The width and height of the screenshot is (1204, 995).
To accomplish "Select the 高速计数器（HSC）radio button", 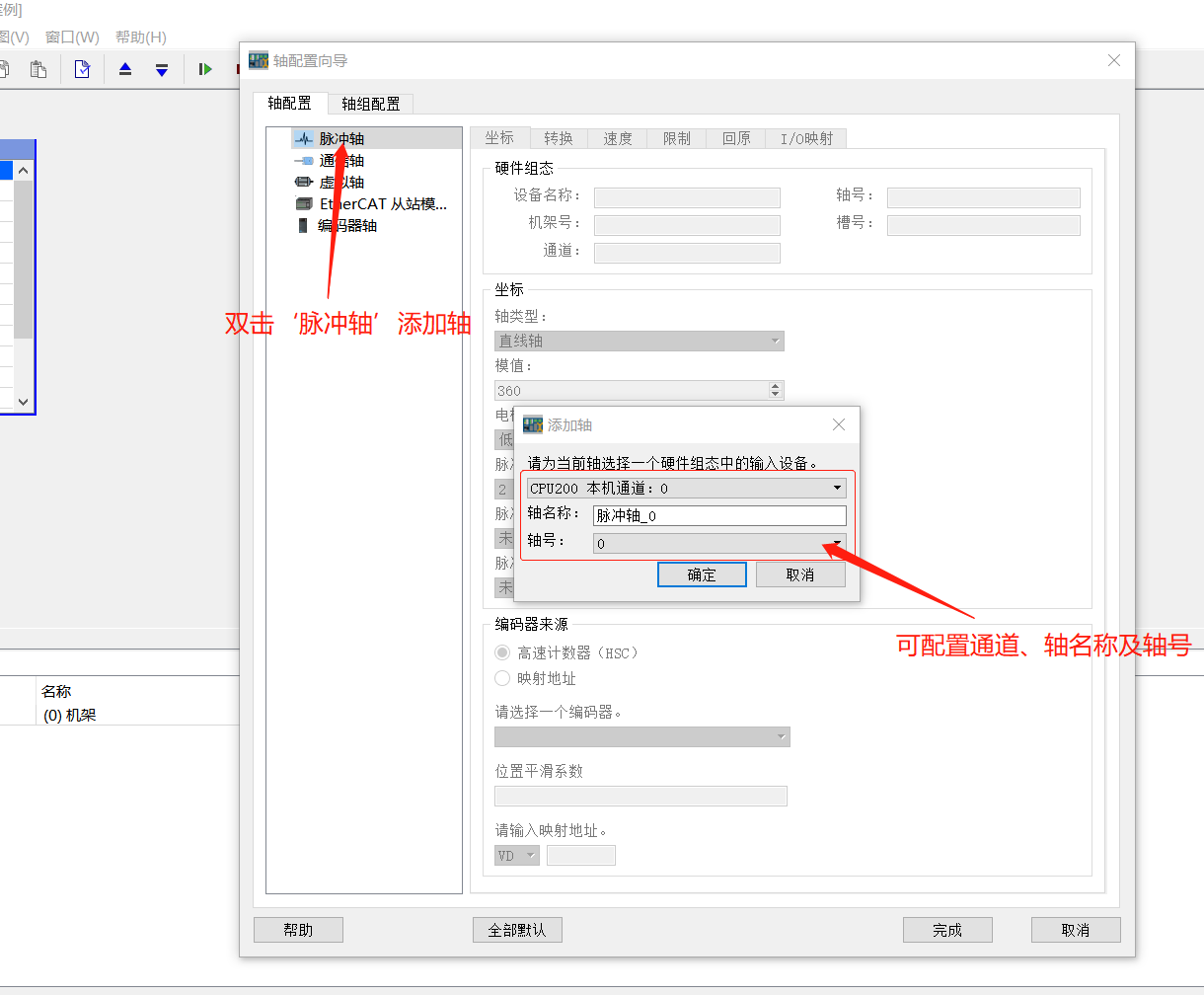I will (503, 651).
